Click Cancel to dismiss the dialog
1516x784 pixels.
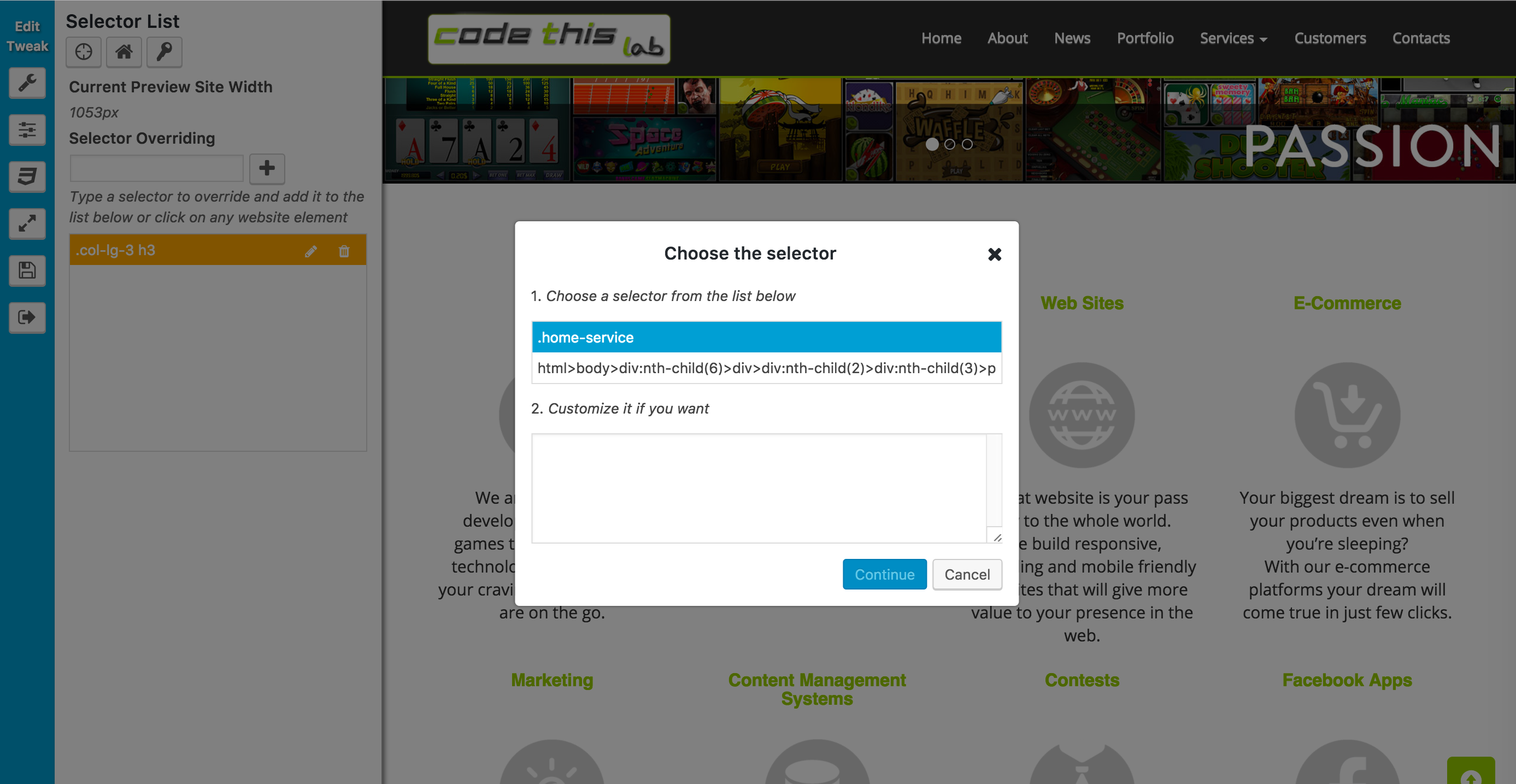point(965,574)
